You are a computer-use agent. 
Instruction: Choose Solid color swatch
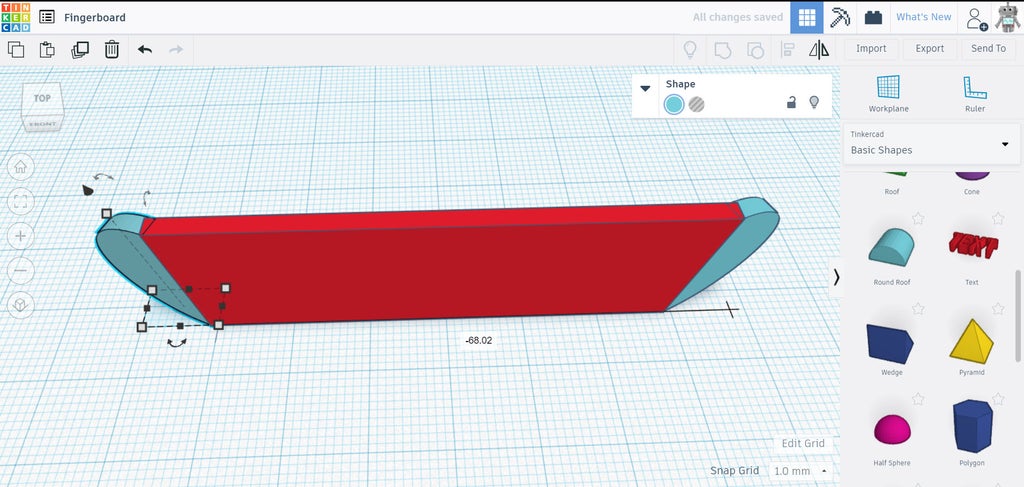tap(674, 104)
